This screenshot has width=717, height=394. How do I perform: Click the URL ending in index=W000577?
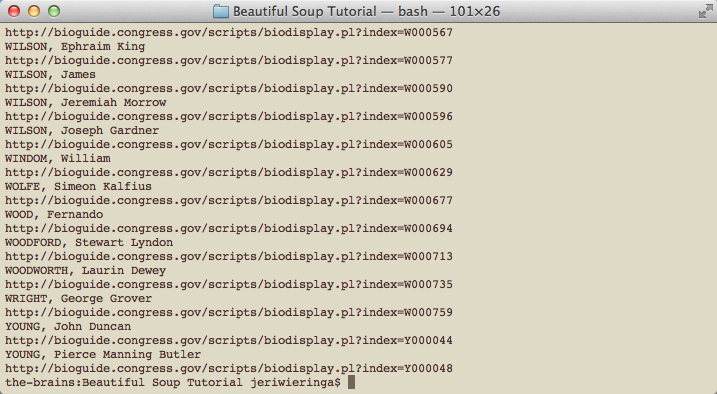coord(229,60)
